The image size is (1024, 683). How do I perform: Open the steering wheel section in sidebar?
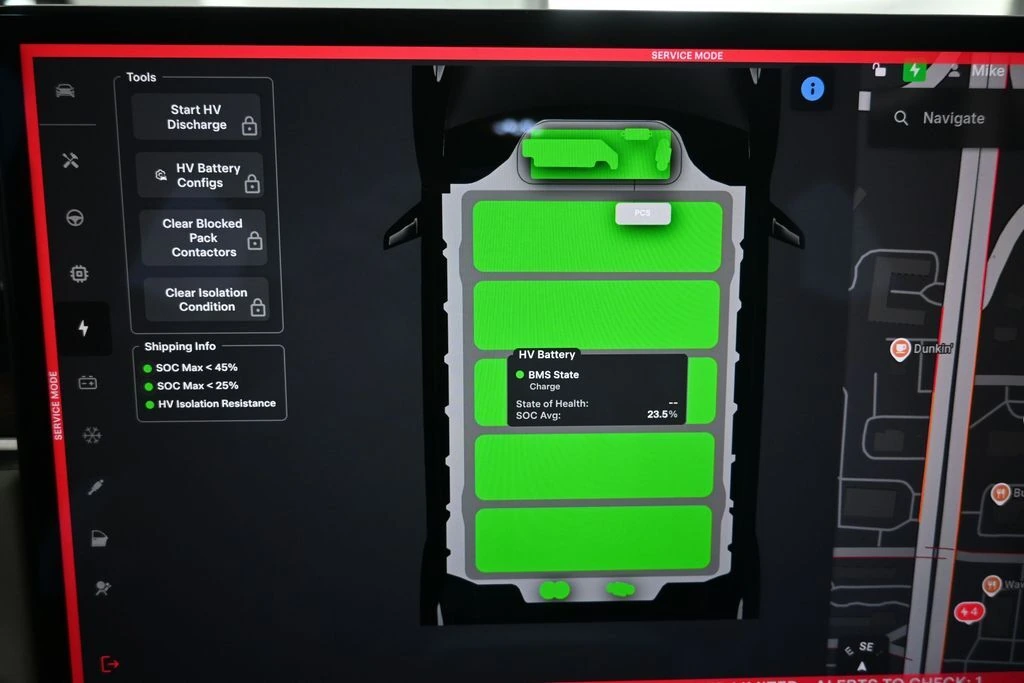point(75,218)
